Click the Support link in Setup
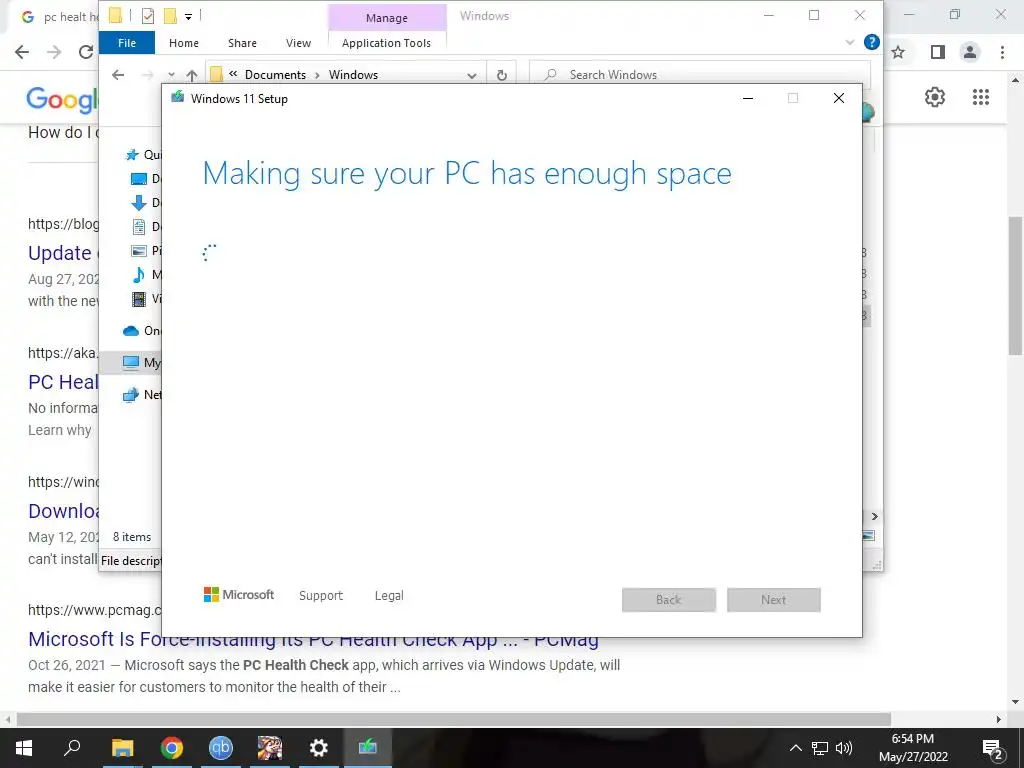The image size is (1024, 768). click(321, 596)
